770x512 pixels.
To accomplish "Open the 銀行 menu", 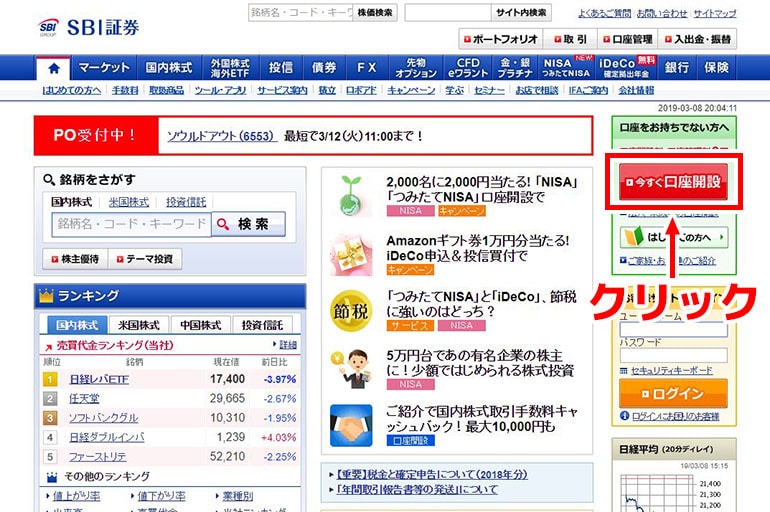I will tap(677, 68).
